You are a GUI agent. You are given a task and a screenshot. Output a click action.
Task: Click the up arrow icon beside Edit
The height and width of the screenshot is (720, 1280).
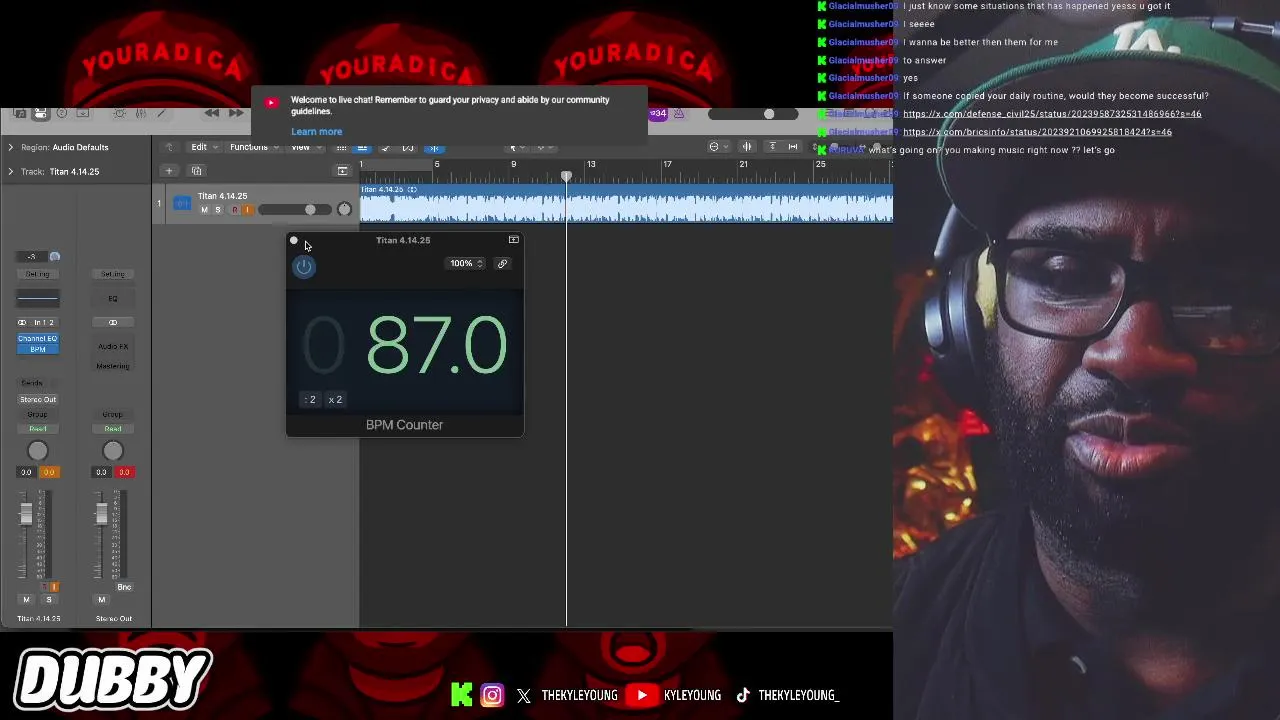tap(169, 147)
